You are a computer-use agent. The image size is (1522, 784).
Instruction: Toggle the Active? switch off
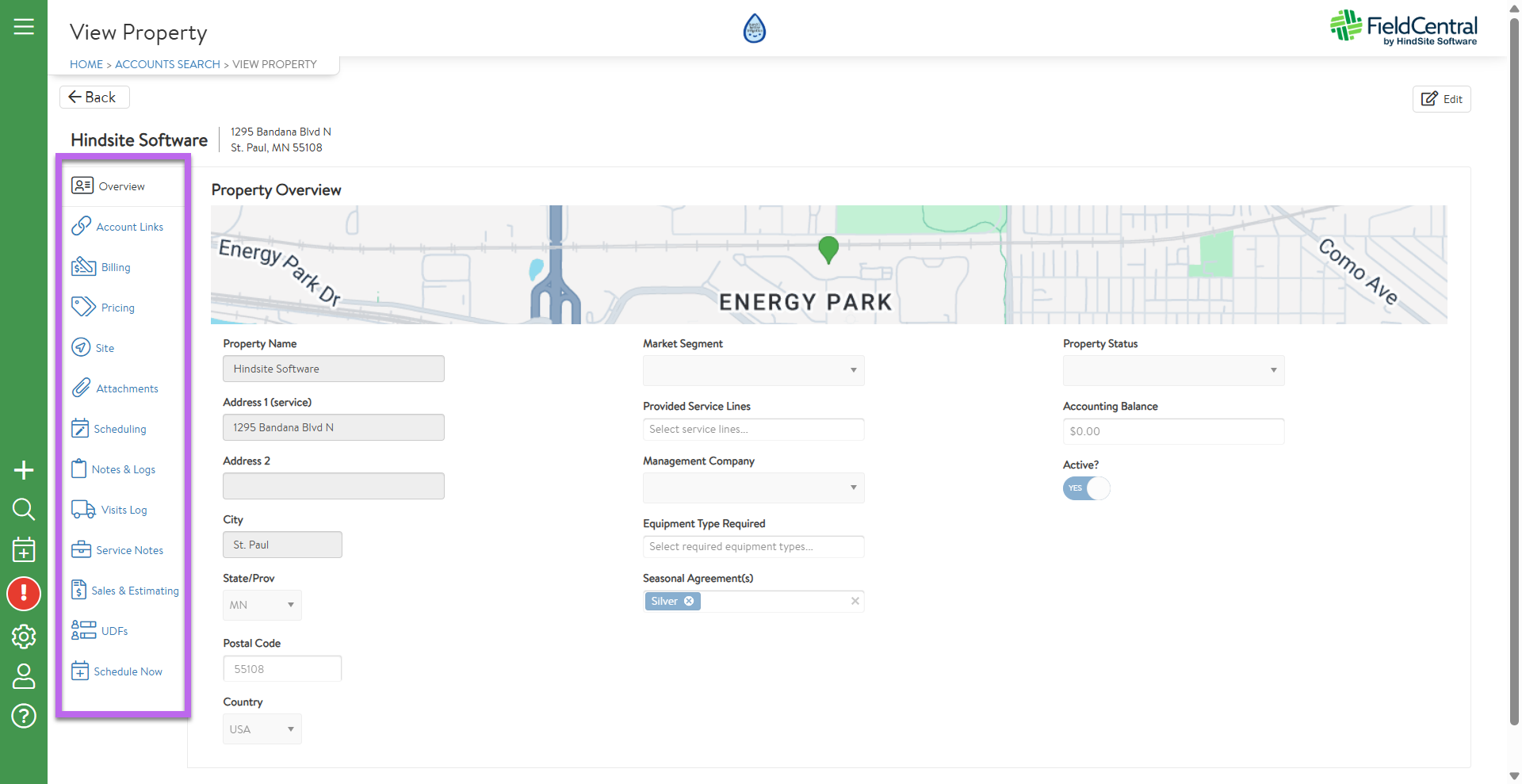tap(1086, 488)
